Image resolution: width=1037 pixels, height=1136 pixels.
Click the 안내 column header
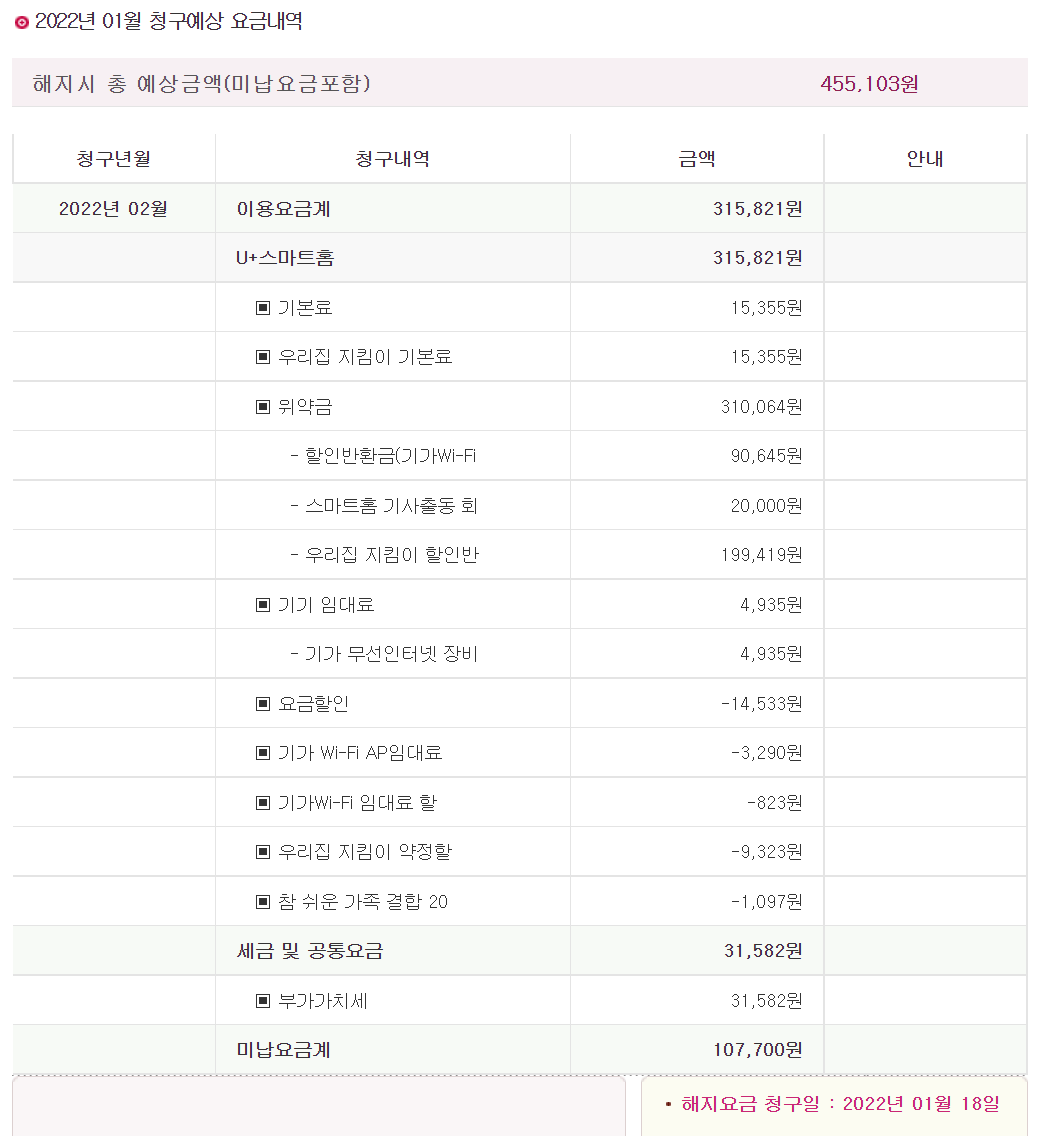(x=925, y=159)
